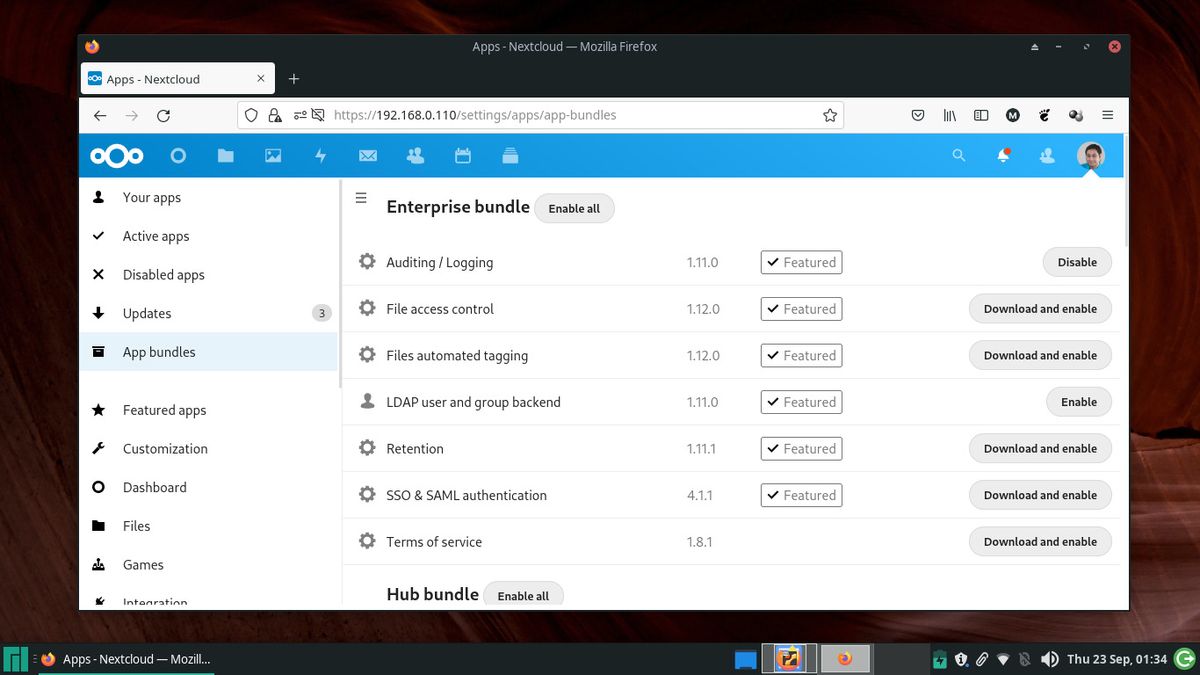
Task: Click the volume icon in the system tray
Action: (x=1050, y=659)
